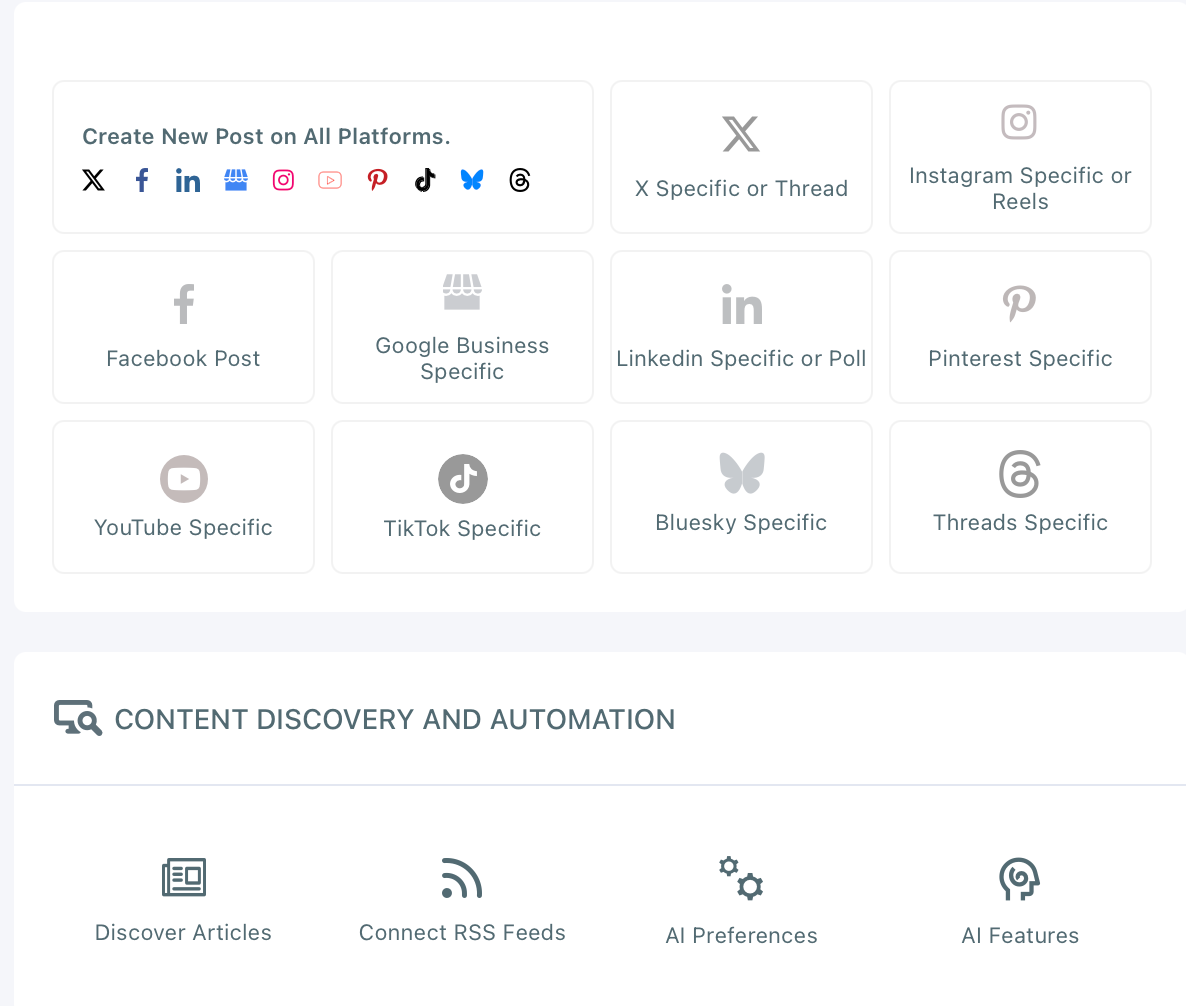Open the Instagram Specific or Reels composer

(1019, 157)
